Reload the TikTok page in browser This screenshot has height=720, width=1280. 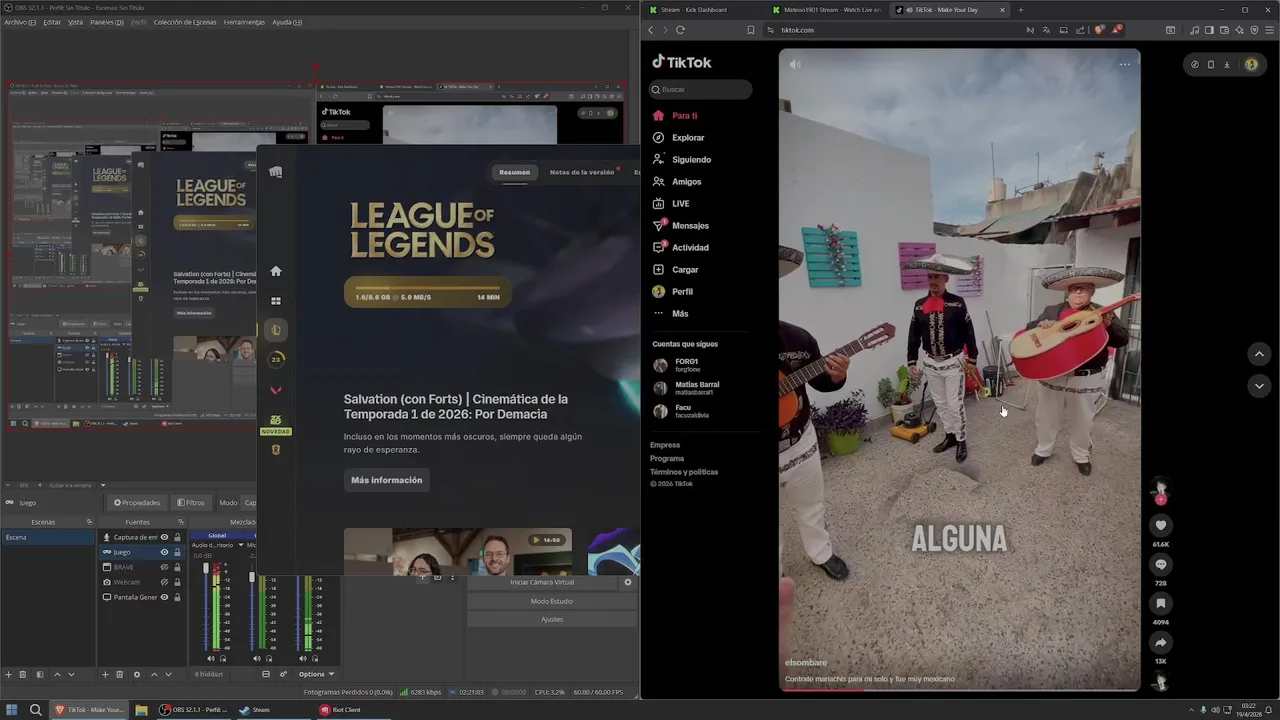point(680,30)
